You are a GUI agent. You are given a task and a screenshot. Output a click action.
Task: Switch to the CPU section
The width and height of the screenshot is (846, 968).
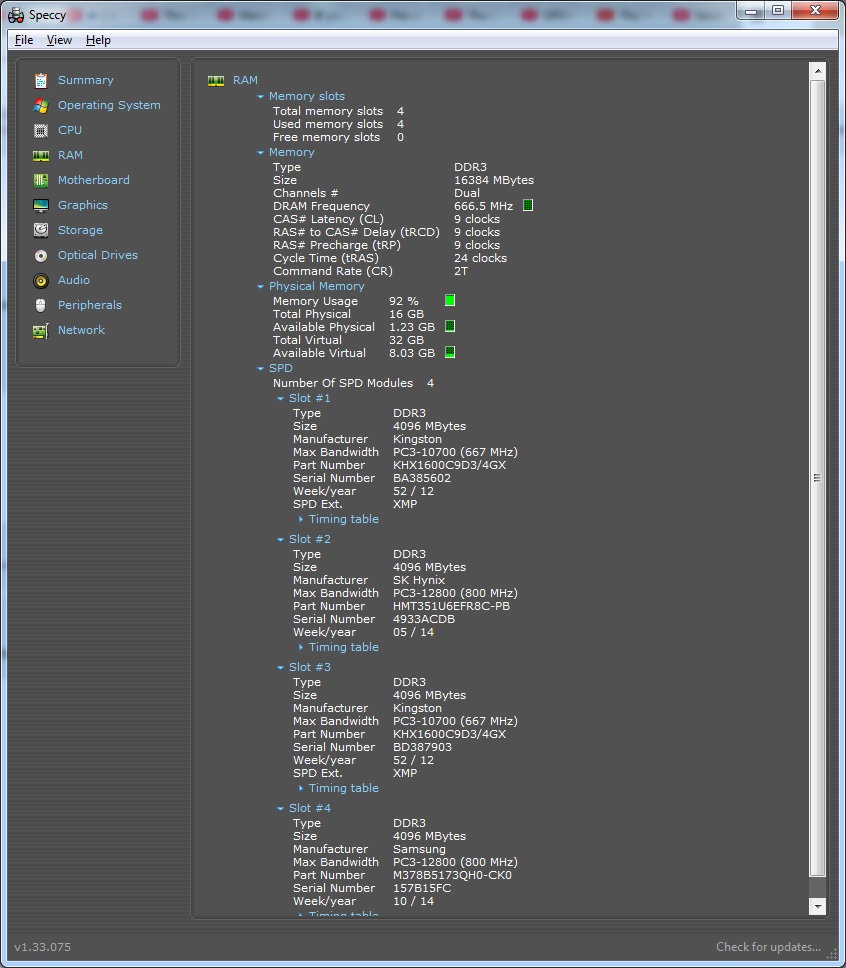pyautogui.click(x=70, y=130)
